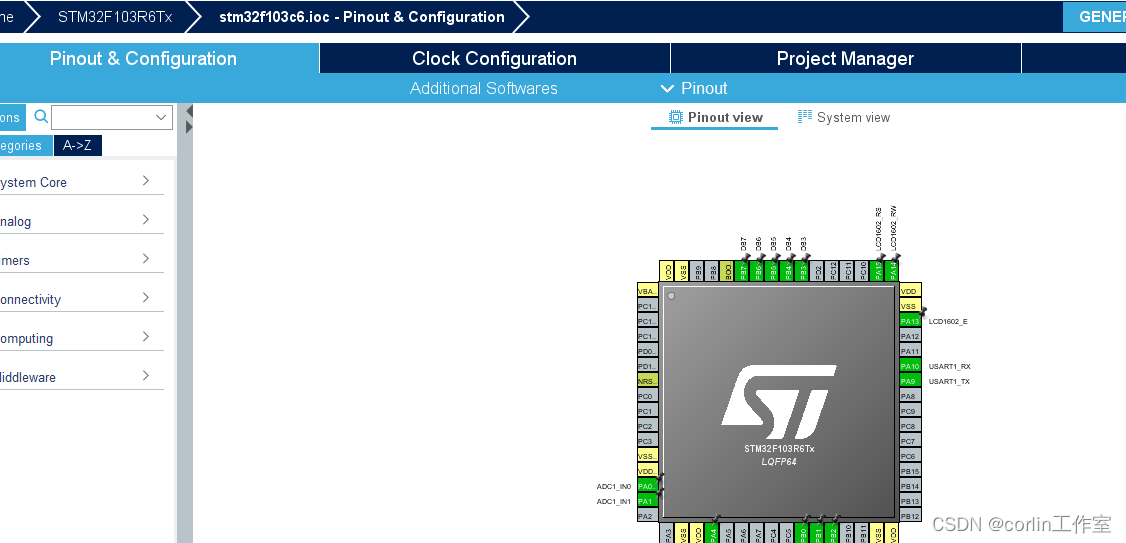Select pin PC3 on the left side
This screenshot has width=1126, height=543.
pos(648,442)
